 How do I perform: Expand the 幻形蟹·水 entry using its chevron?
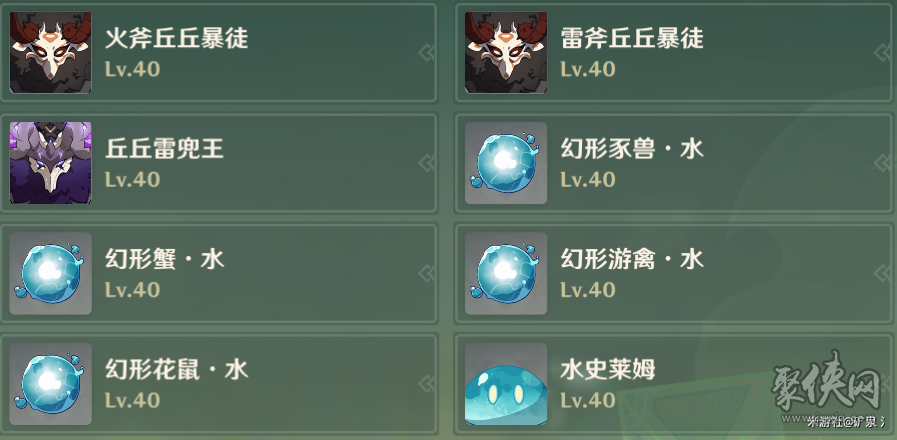(426, 273)
